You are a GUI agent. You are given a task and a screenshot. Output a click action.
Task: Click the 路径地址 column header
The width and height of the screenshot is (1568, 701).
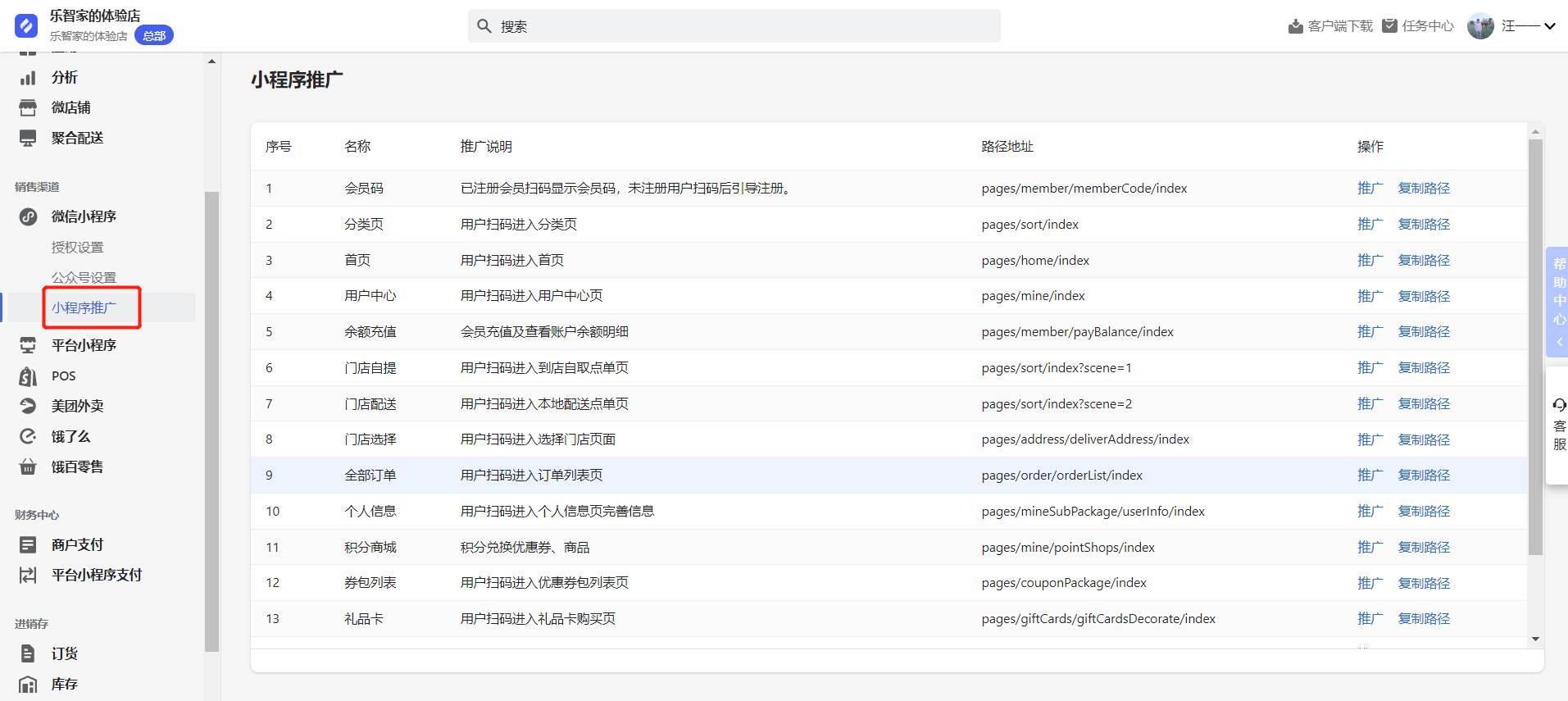(1007, 147)
